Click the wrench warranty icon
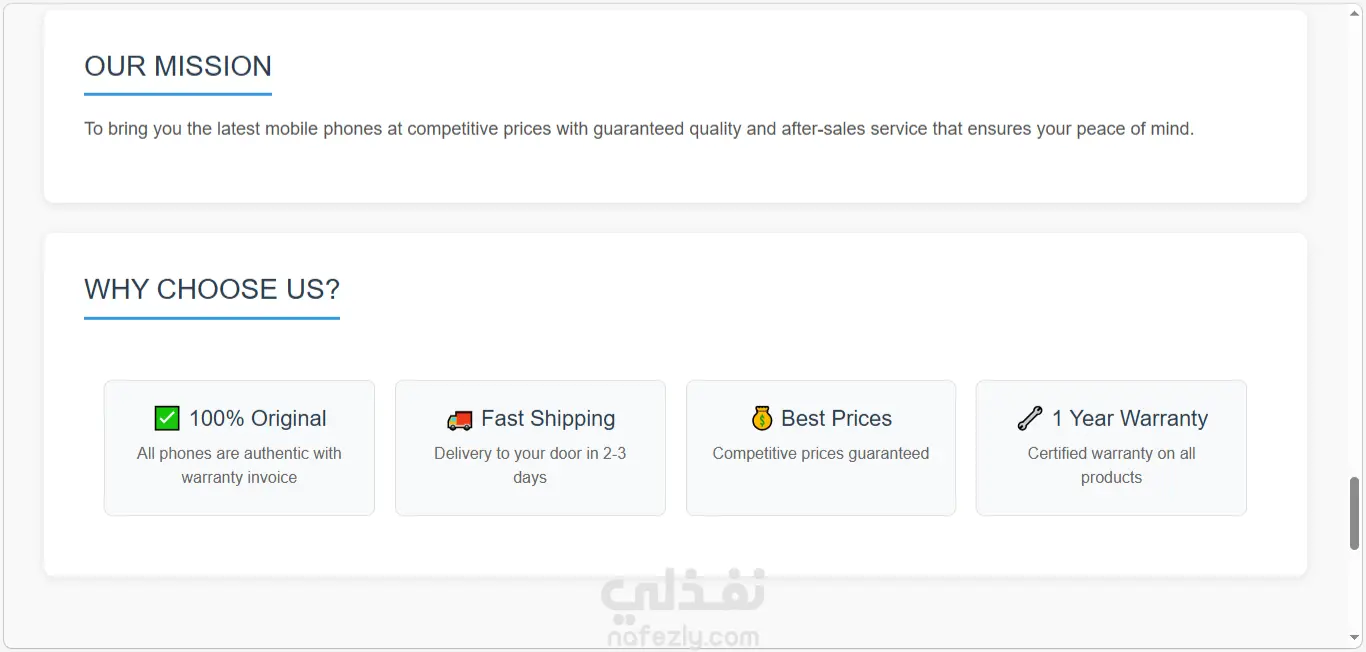Image resolution: width=1366 pixels, height=652 pixels. [x=1030, y=418]
